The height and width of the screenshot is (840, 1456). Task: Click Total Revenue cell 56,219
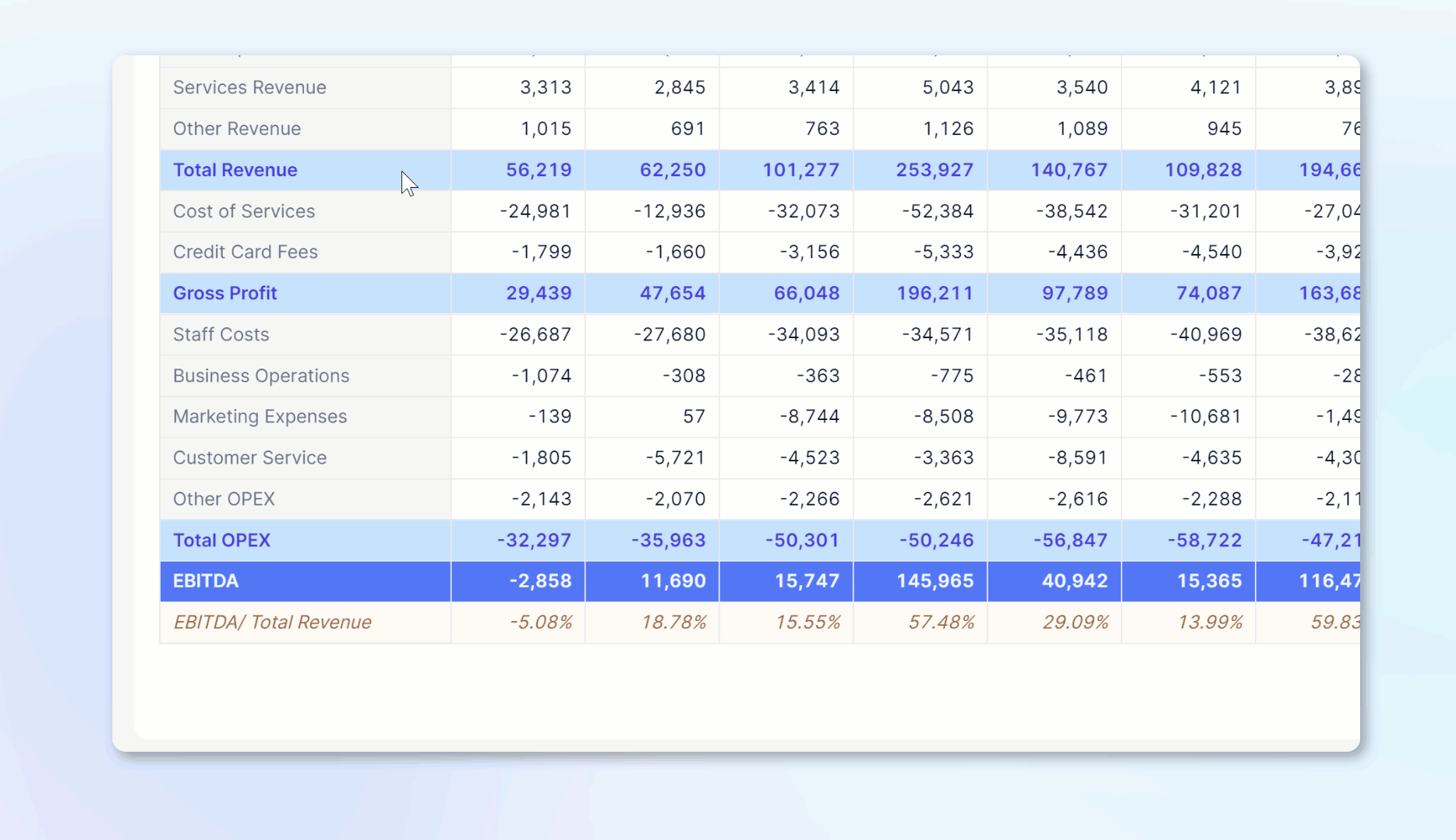[x=518, y=170]
